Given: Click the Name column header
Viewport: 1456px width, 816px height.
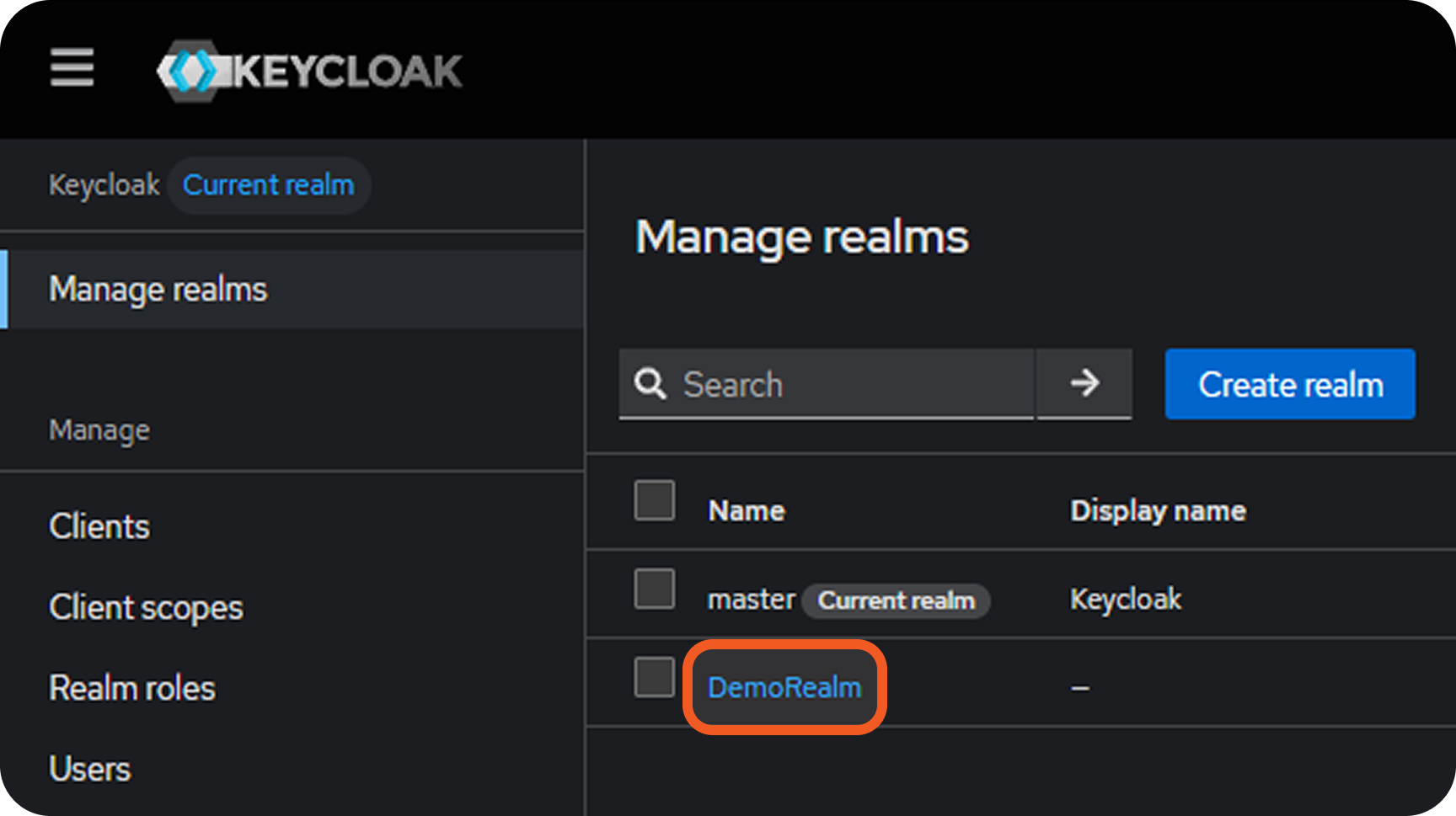Looking at the screenshot, I should coord(747,511).
